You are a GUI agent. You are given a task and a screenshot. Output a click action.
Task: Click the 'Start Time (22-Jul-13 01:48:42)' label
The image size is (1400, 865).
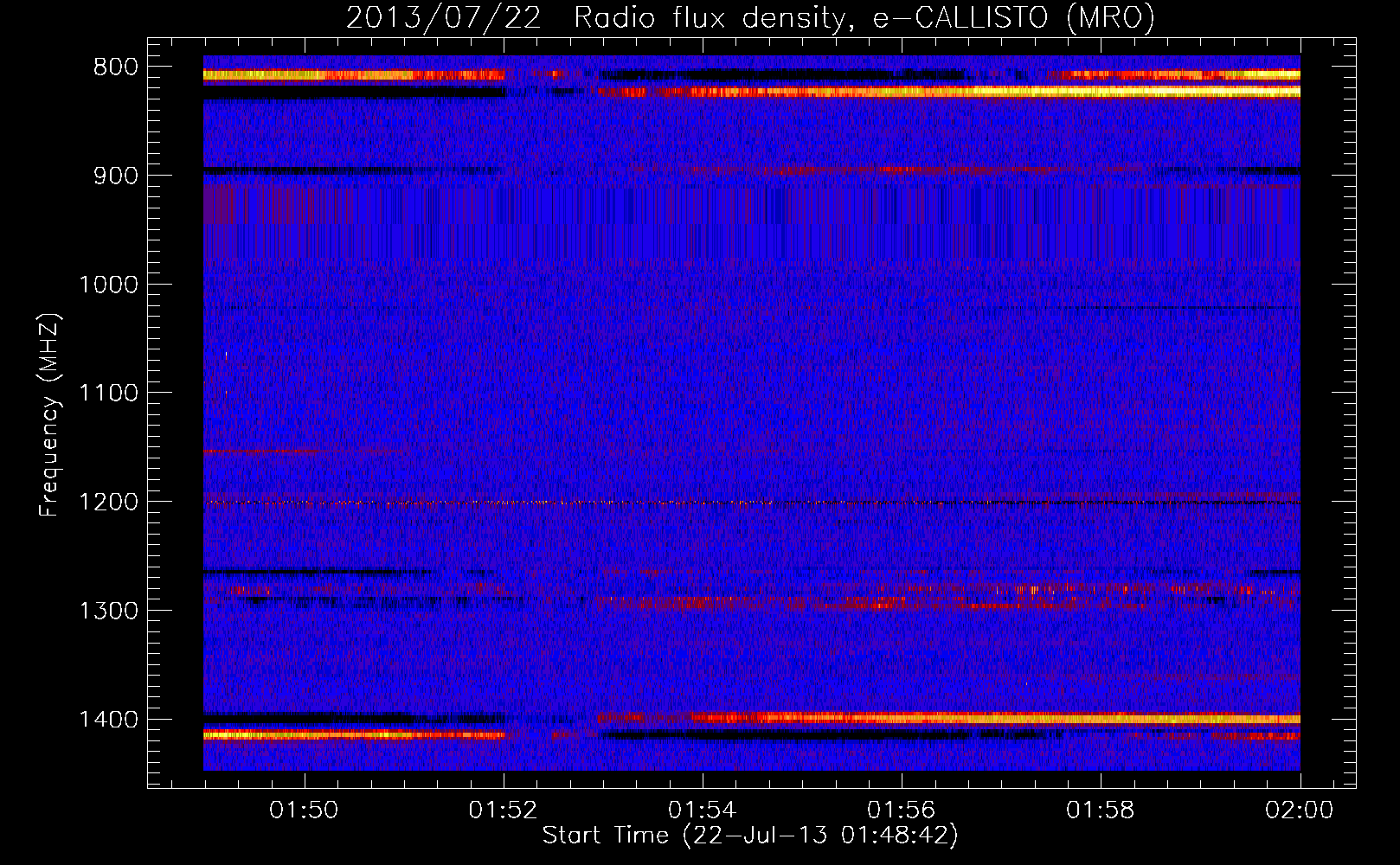pos(750,836)
